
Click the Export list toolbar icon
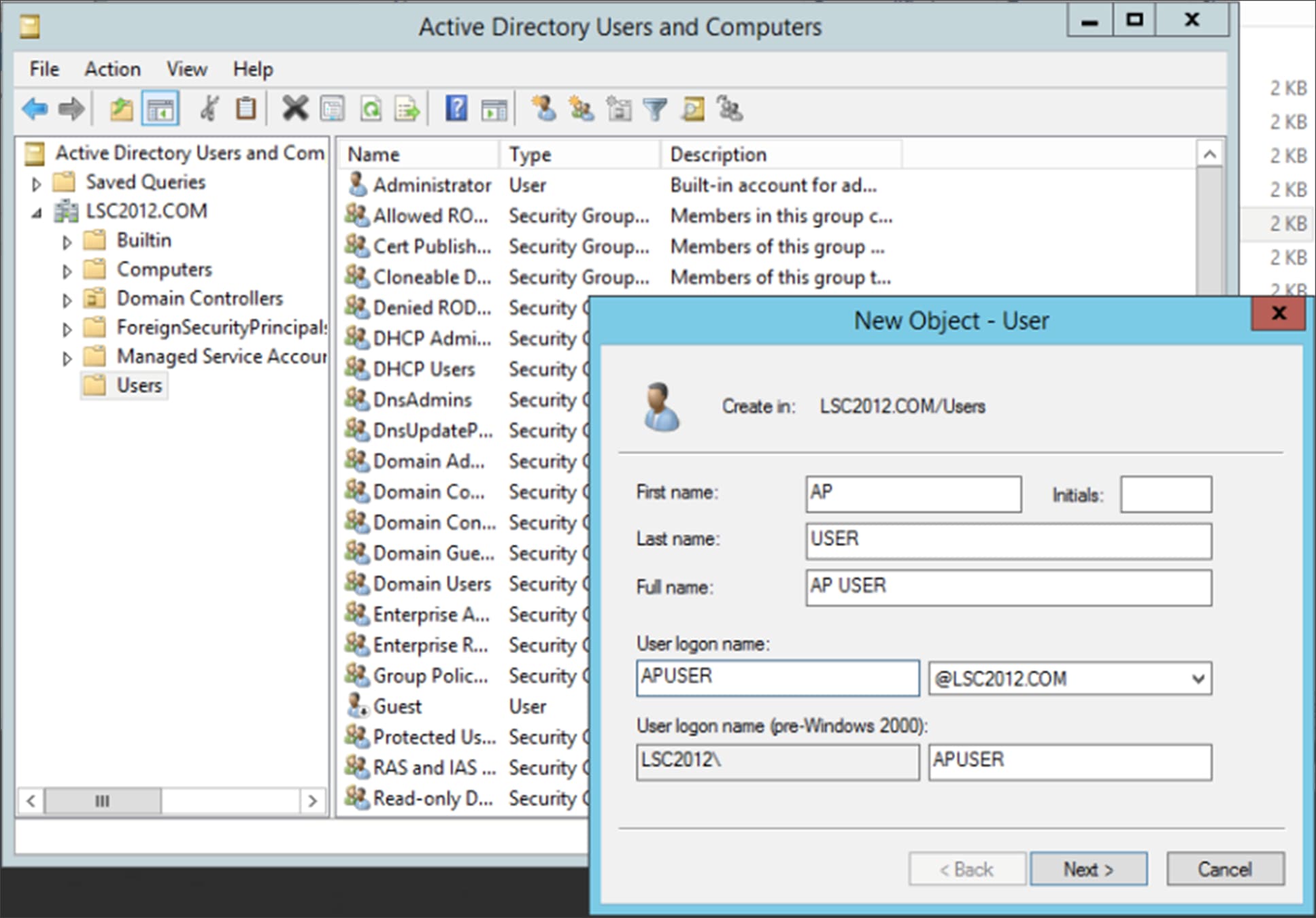tap(408, 109)
